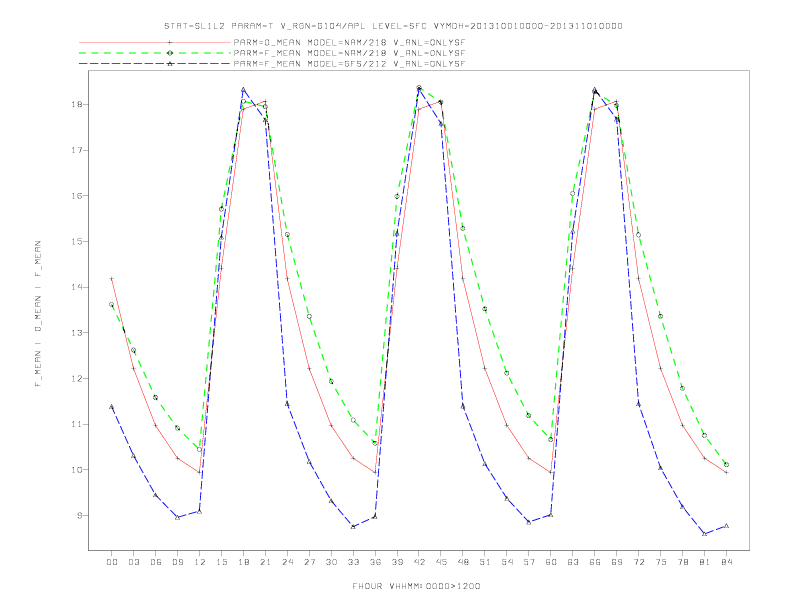The width and height of the screenshot is (792, 612).
Task: Click y-axis tick label 12
Action: click(78, 378)
